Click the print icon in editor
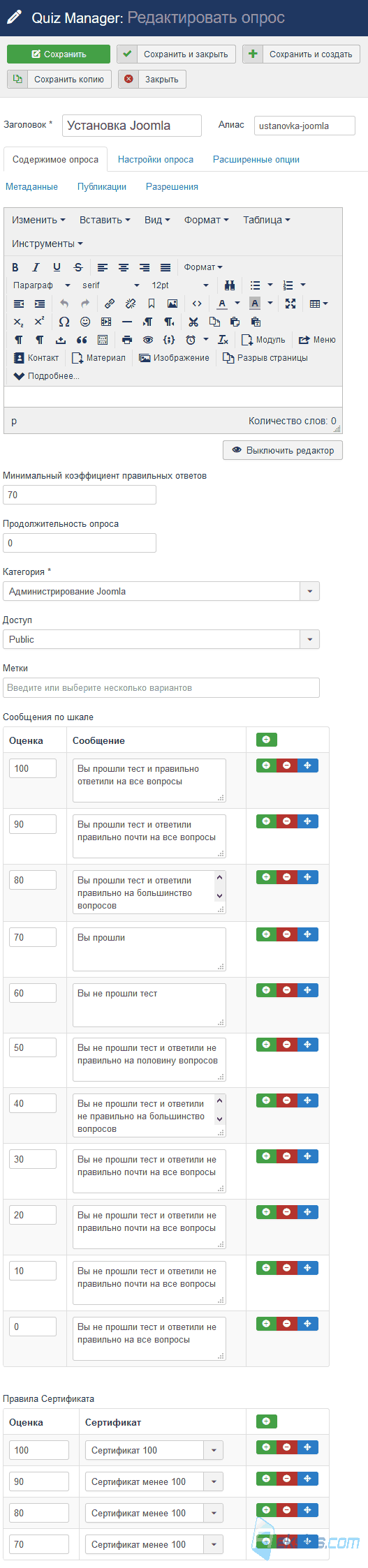 pyautogui.click(x=127, y=340)
